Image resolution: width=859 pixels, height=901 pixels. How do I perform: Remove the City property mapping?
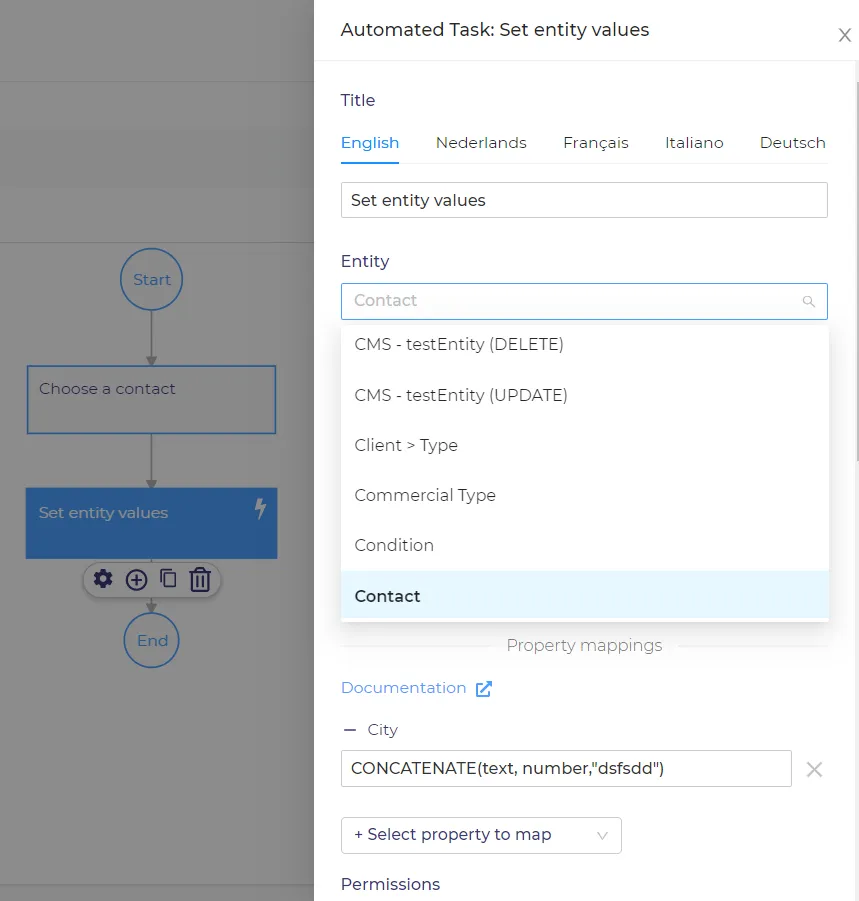(x=814, y=769)
